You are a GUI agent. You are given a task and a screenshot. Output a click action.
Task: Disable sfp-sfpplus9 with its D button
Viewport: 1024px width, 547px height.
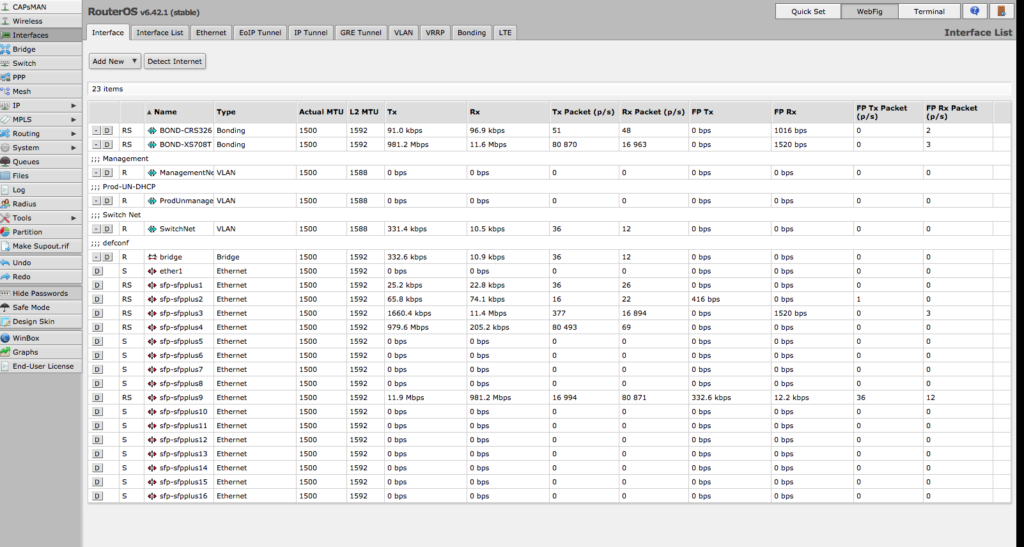(97, 398)
